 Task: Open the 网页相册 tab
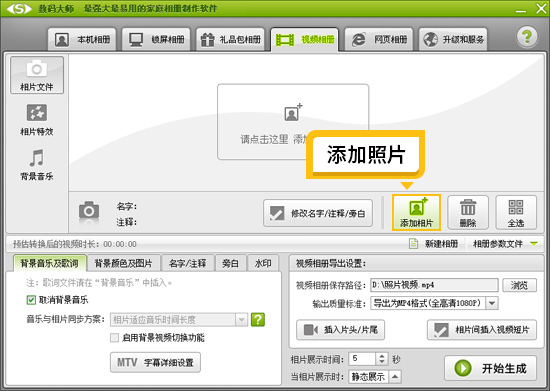[379, 40]
